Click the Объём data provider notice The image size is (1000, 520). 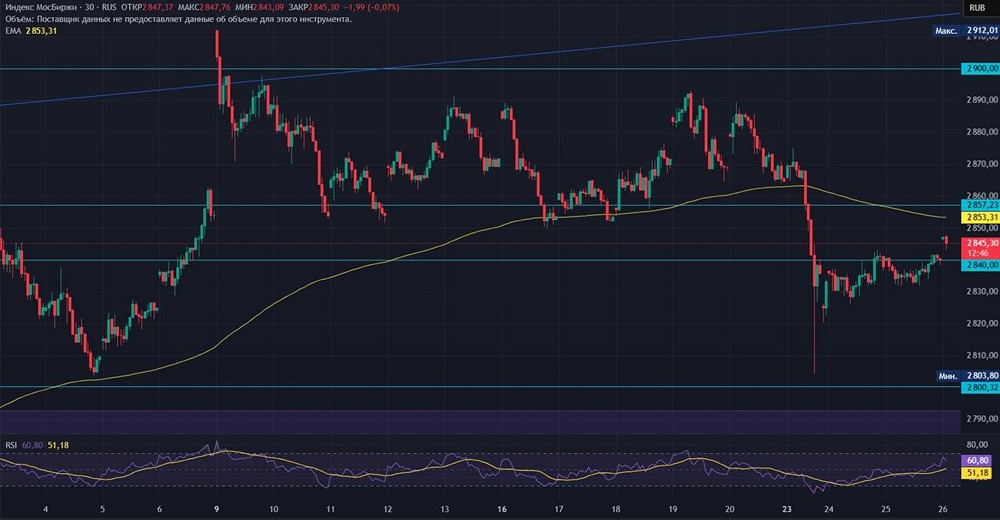click(179, 19)
